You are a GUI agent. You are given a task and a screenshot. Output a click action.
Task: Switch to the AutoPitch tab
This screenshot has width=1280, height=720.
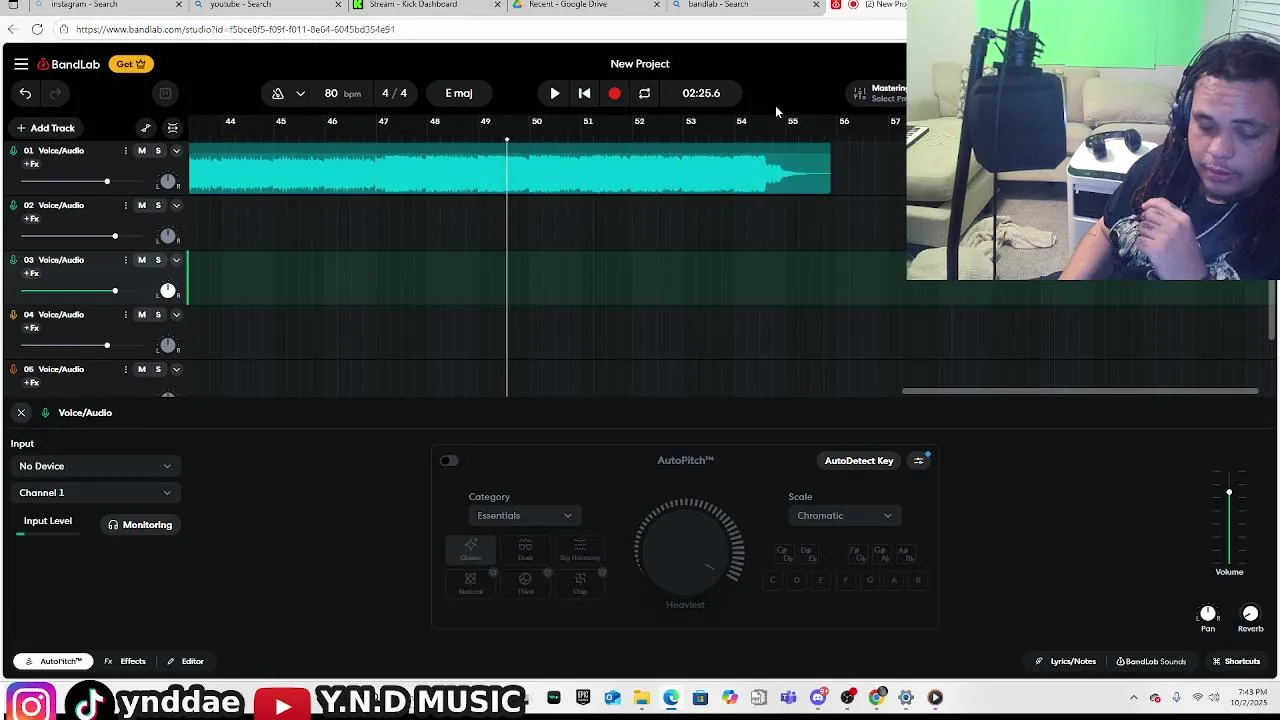[x=53, y=661]
